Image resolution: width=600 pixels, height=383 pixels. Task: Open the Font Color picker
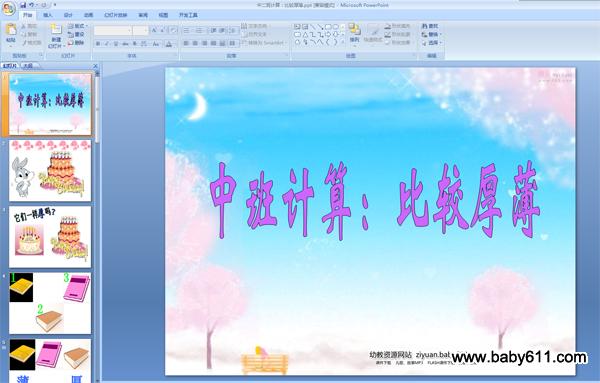[x=169, y=44]
